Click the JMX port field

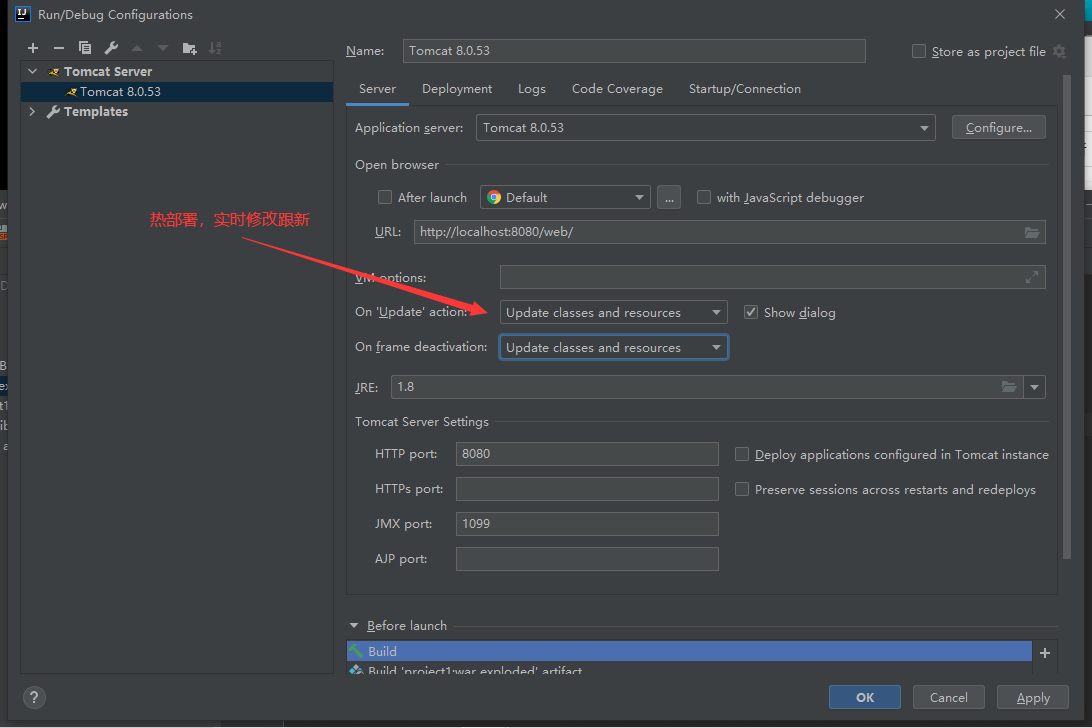587,524
